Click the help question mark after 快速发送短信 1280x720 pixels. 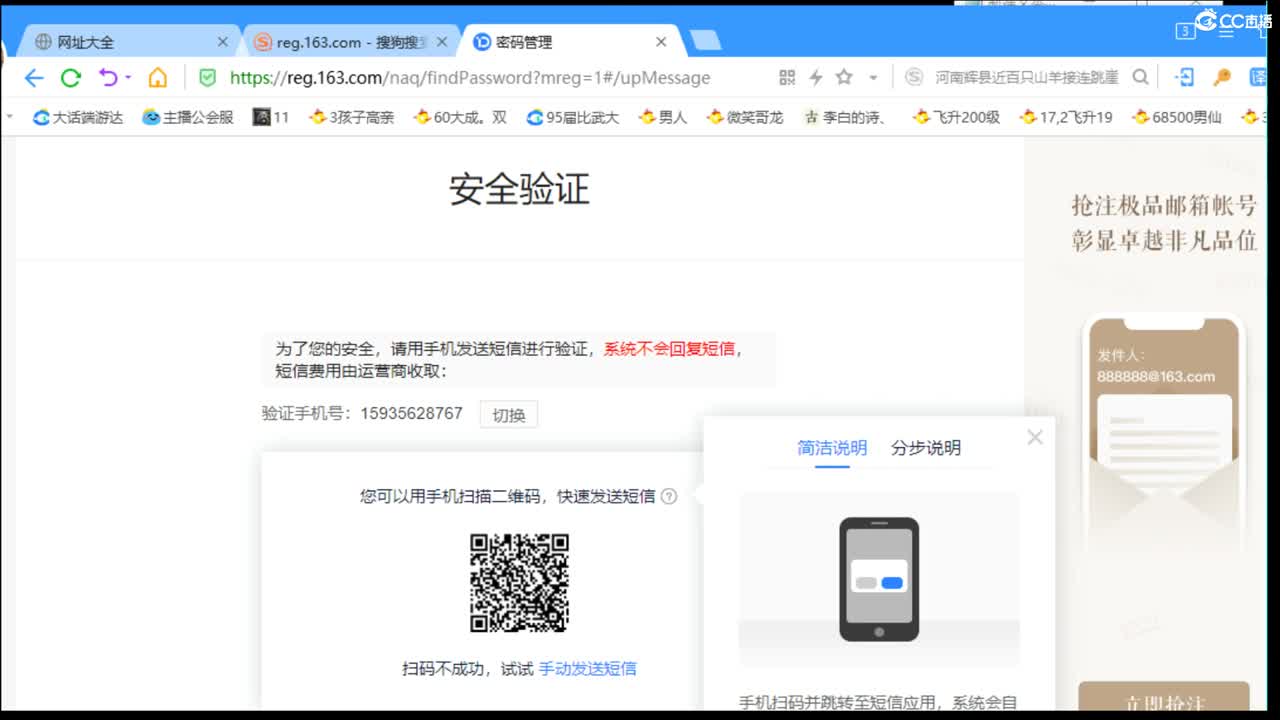tap(669, 496)
